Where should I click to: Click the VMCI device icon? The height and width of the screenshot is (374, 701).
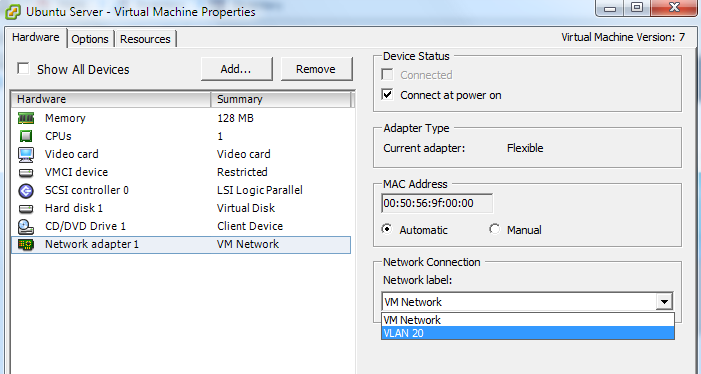[26, 172]
